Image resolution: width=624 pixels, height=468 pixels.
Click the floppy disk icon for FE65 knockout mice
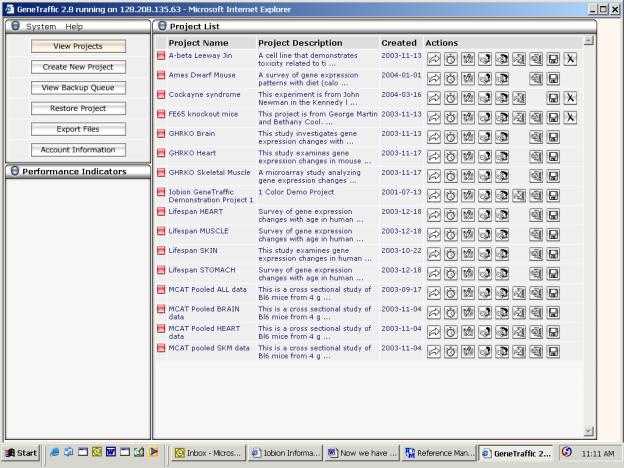click(553, 117)
